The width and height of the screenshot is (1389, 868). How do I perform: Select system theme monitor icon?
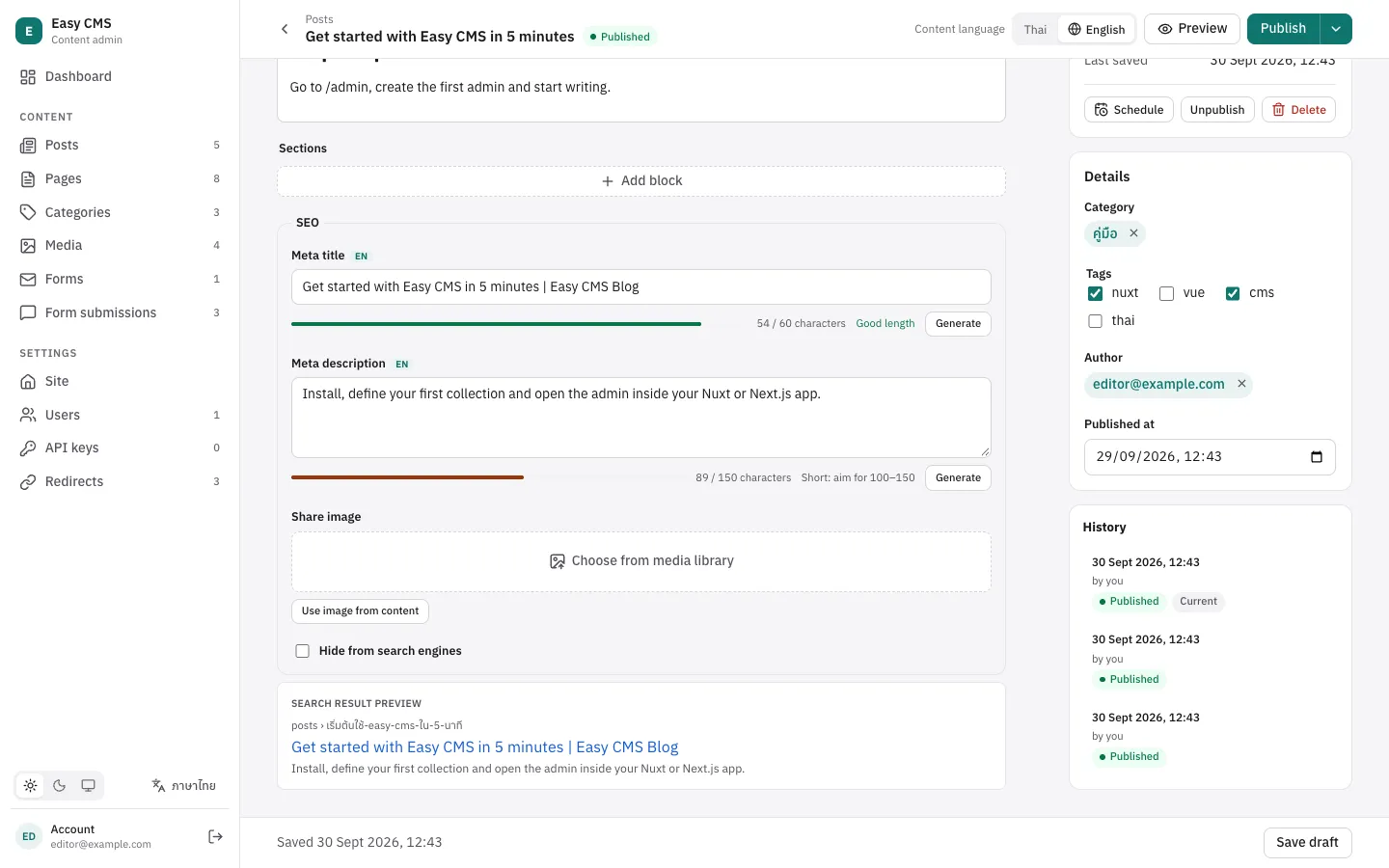89,786
